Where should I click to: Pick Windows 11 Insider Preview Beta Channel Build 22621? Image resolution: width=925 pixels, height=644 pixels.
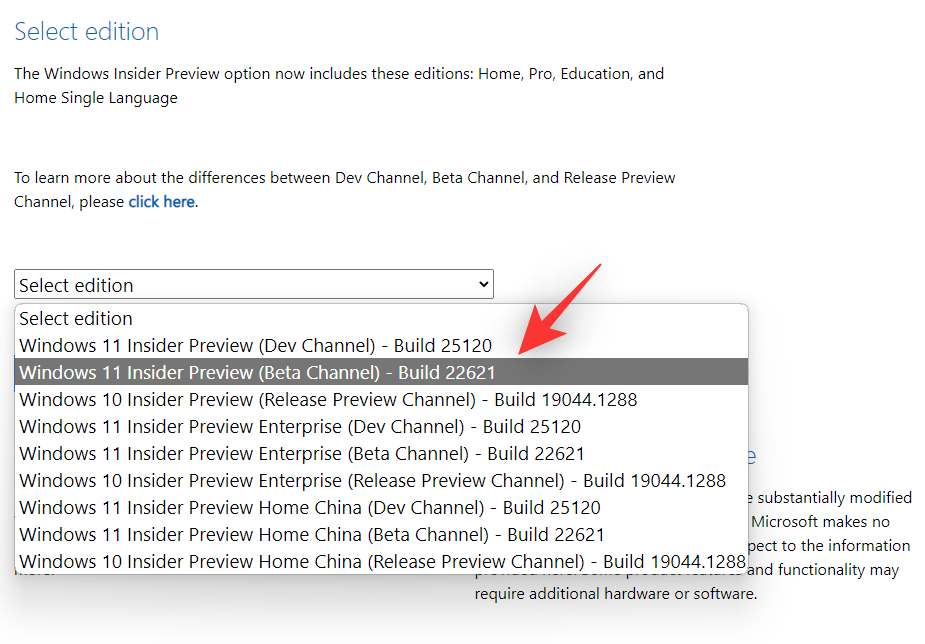[x=258, y=373]
